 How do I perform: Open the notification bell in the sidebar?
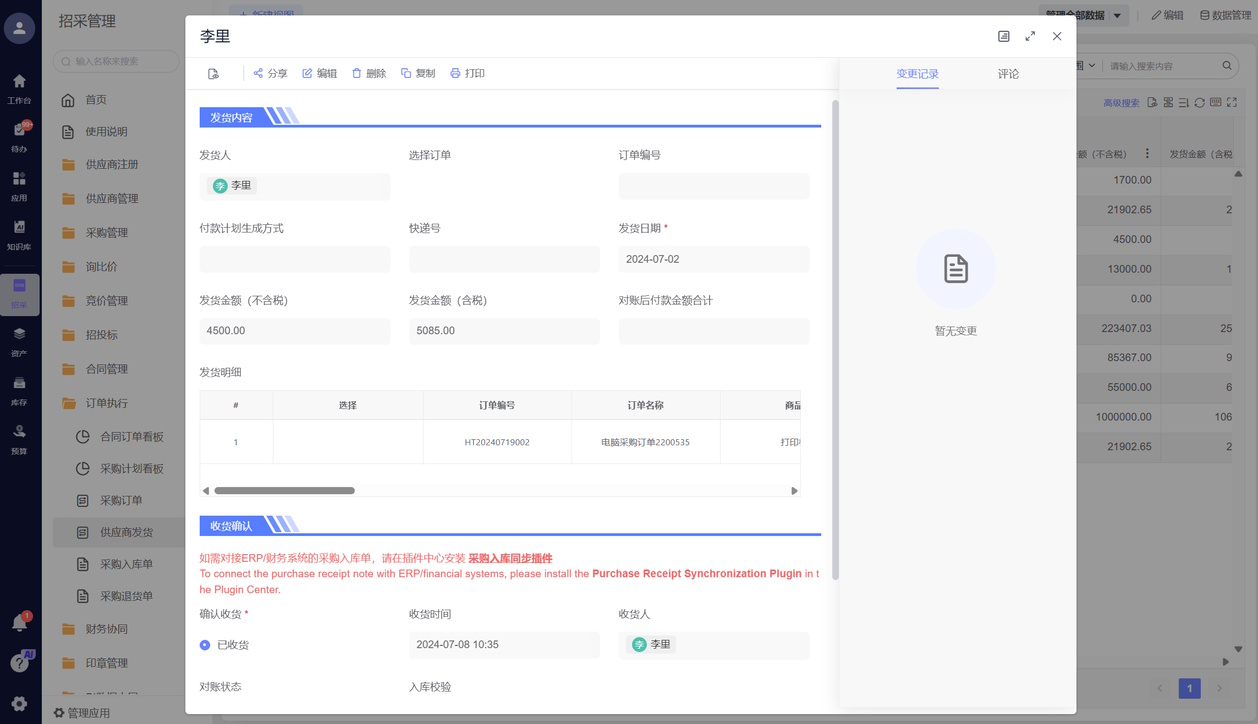[19, 623]
